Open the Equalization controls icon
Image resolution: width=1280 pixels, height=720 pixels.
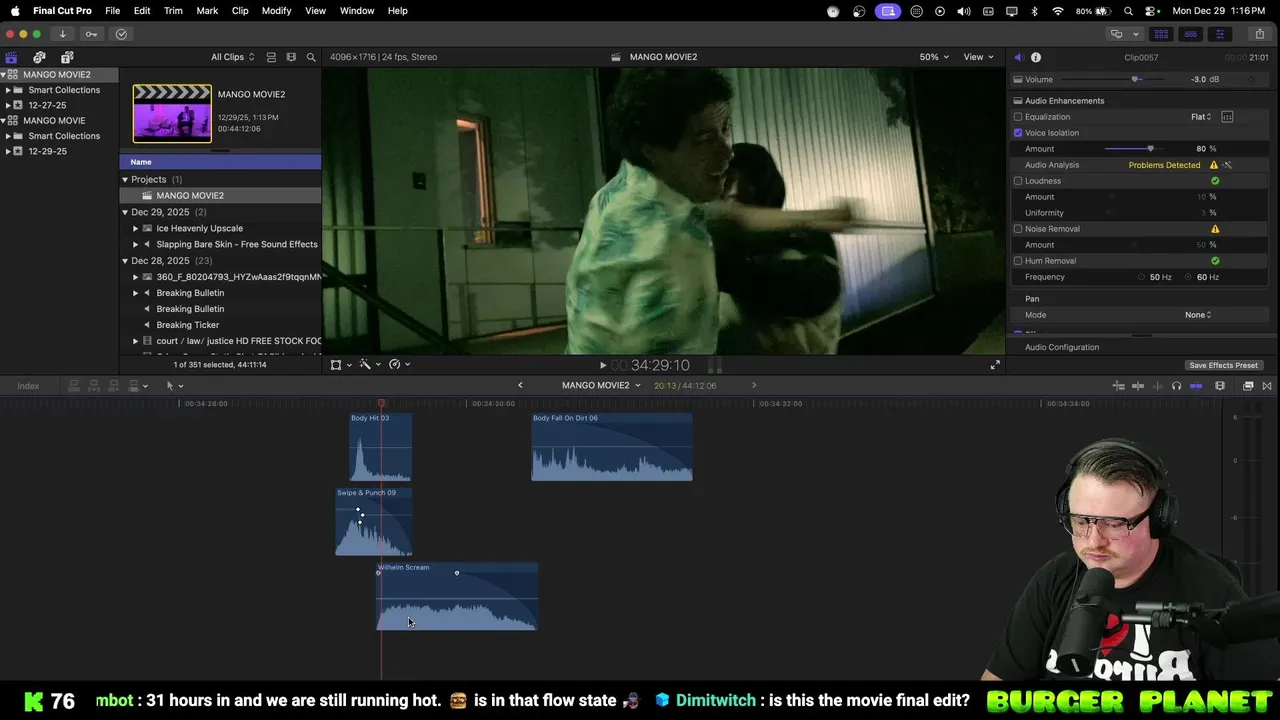tap(1227, 117)
